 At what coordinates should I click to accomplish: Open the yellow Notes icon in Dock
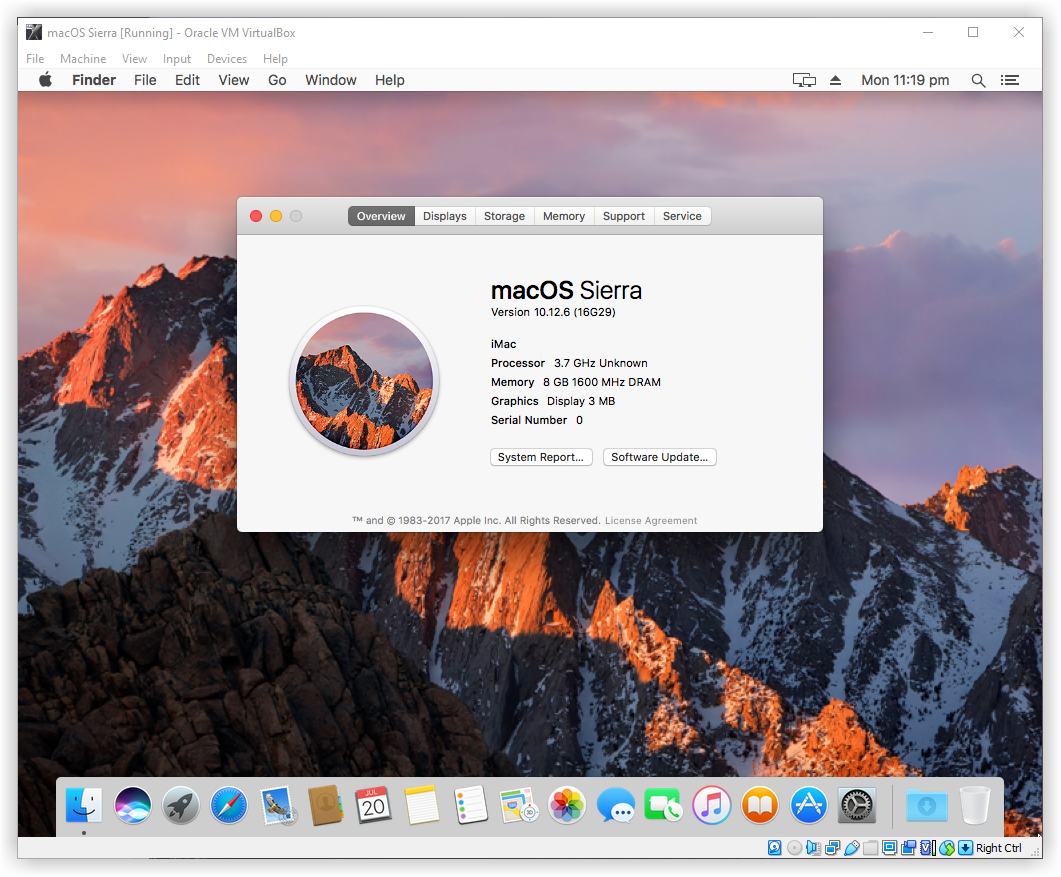pyautogui.click(x=422, y=805)
